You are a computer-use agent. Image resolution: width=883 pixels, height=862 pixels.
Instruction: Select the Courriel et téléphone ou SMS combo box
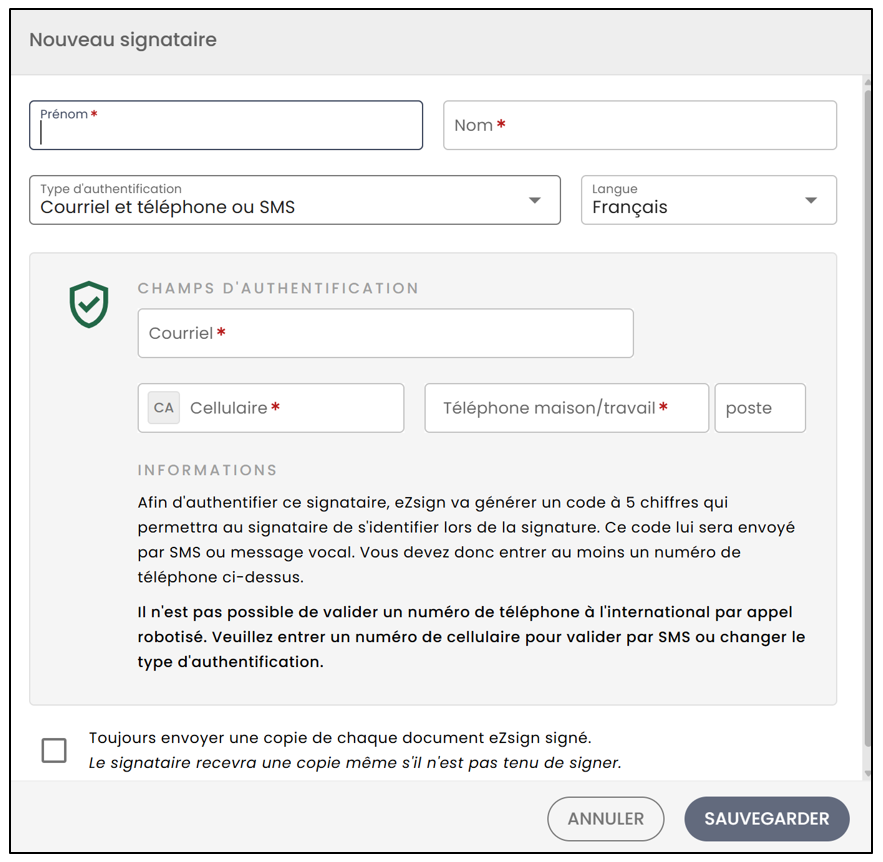pyautogui.click(x=295, y=200)
